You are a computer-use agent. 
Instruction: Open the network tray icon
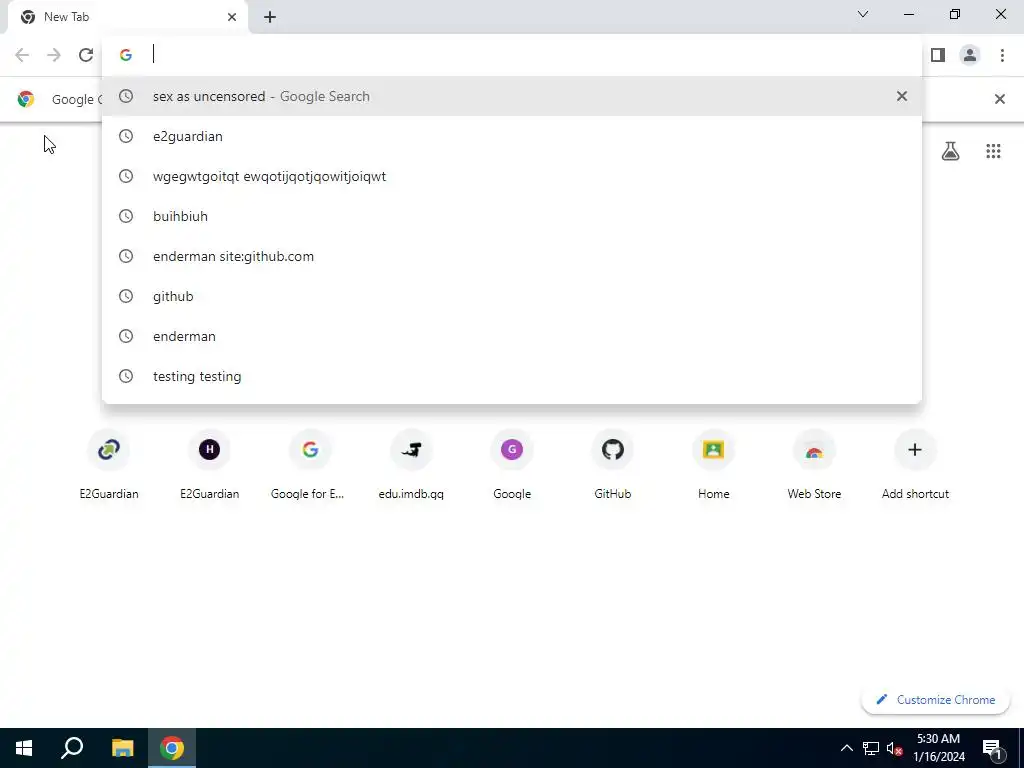click(x=871, y=748)
